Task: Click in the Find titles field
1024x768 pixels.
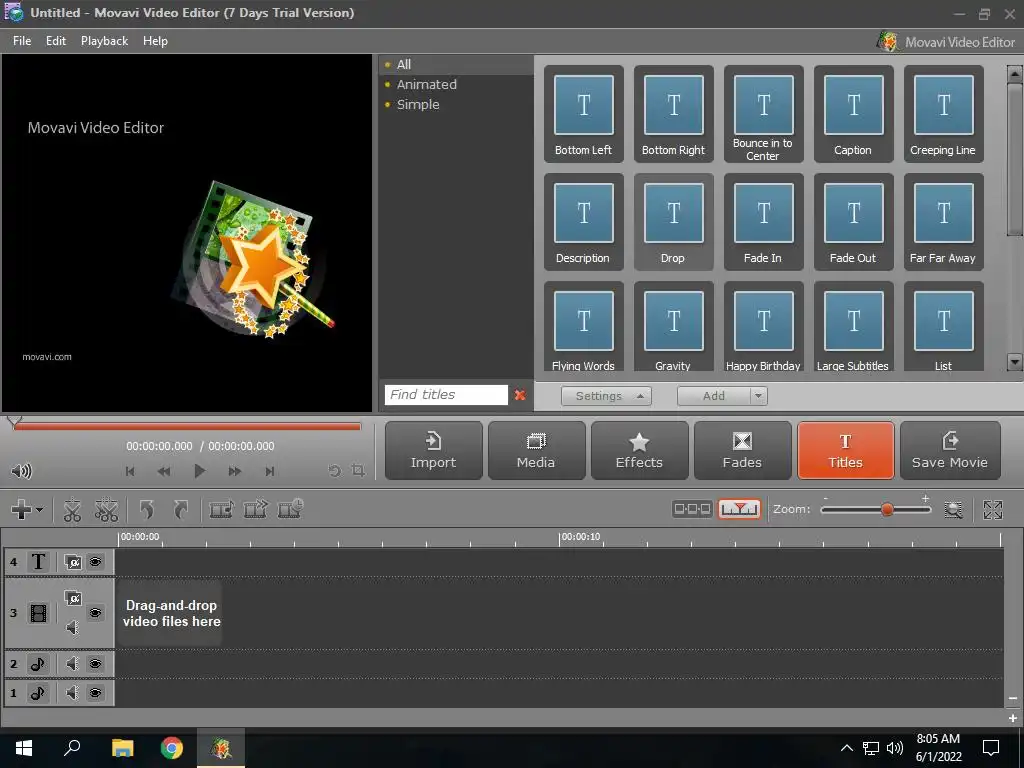Action: [x=446, y=394]
